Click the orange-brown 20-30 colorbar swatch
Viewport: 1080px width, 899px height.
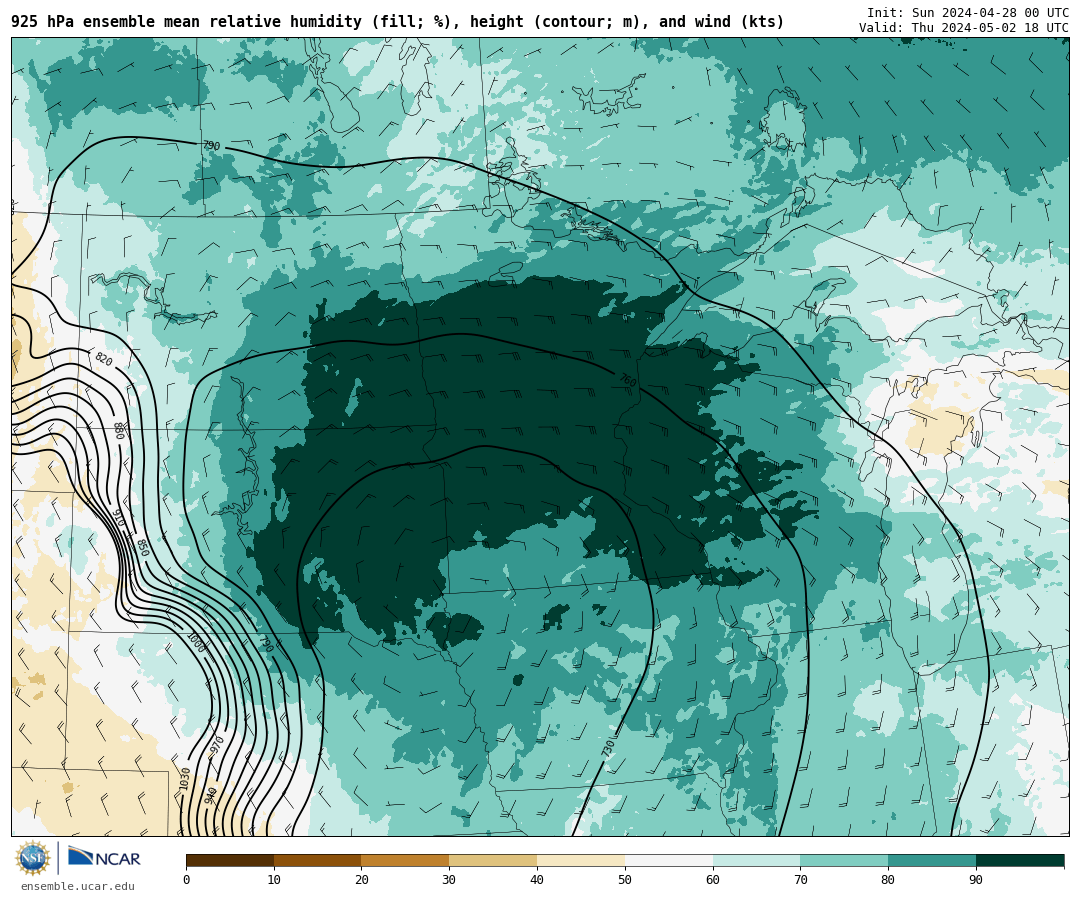(x=405, y=860)
